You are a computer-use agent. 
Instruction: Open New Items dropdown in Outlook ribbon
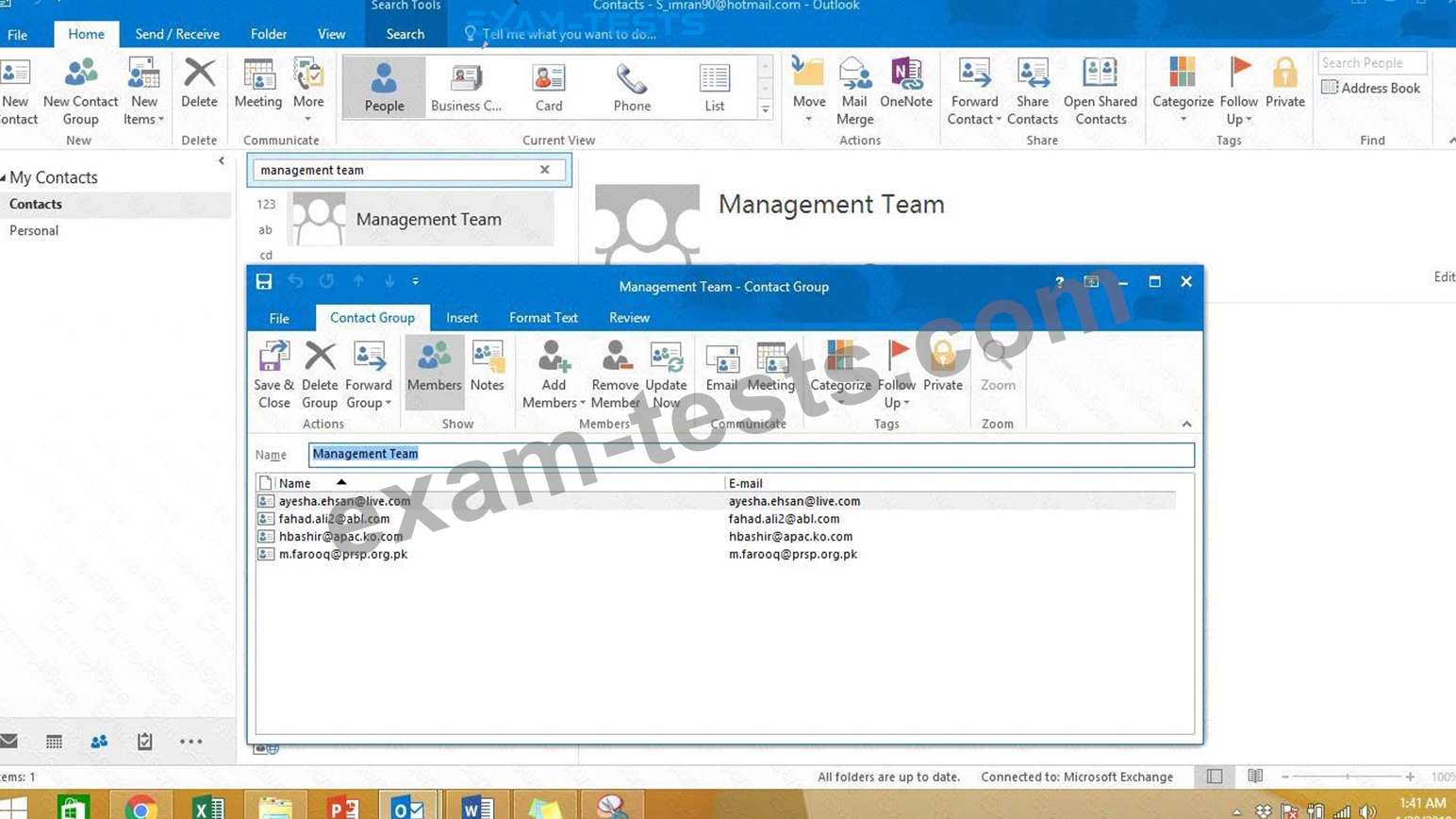143,92
